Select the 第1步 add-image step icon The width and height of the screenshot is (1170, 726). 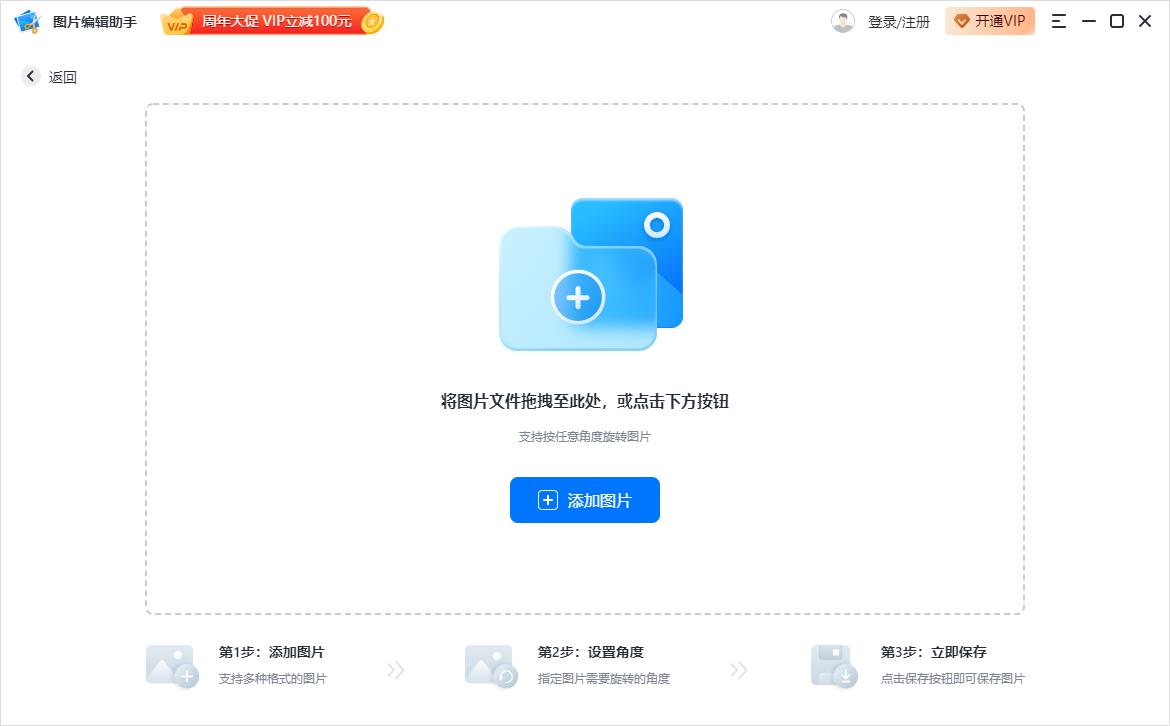pos(171,666)
